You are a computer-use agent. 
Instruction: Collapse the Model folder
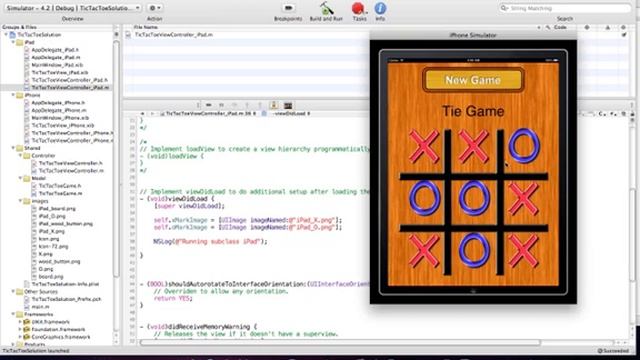(x=20, y=178)
